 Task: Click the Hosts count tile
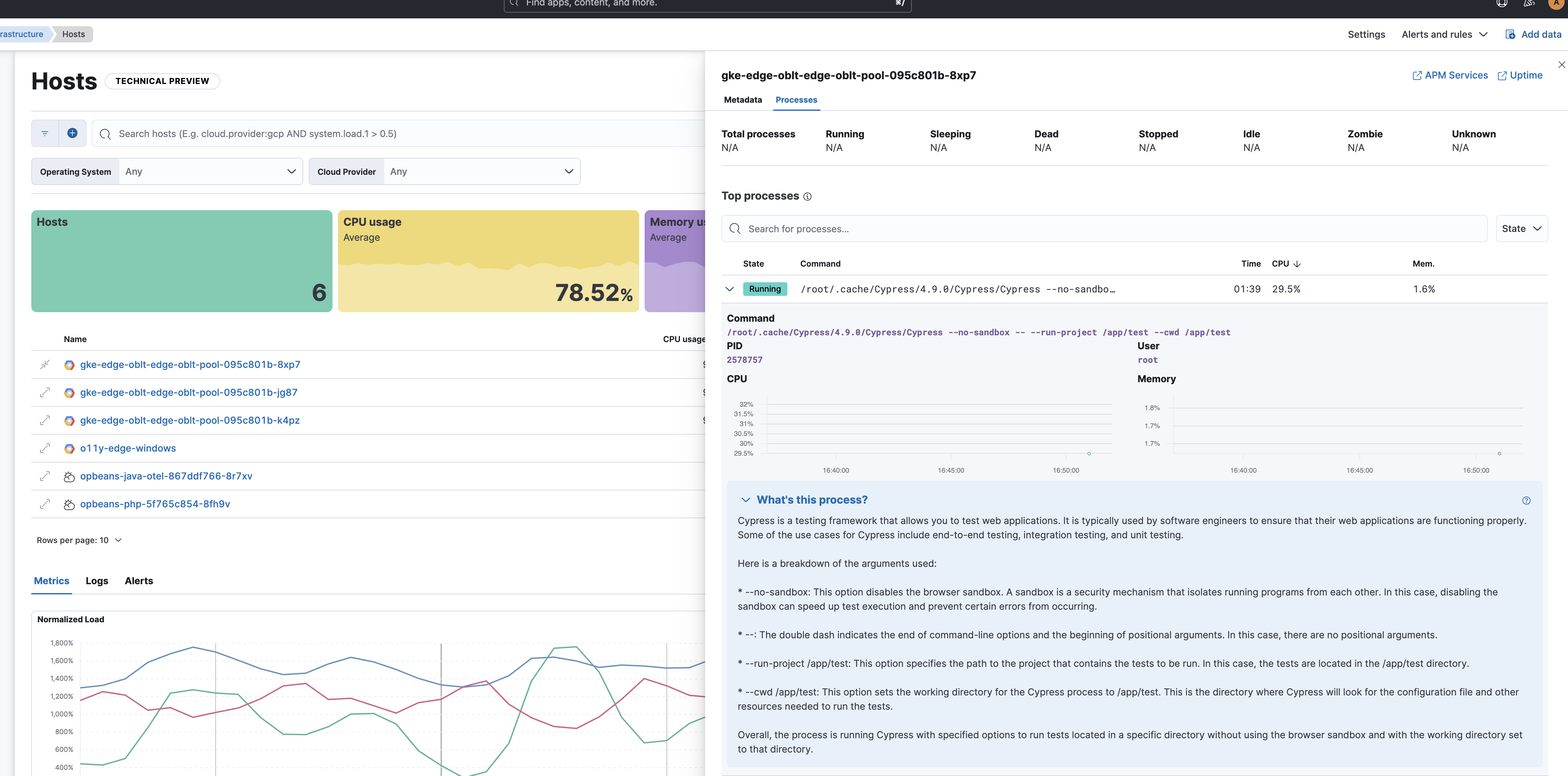(182, 261)
